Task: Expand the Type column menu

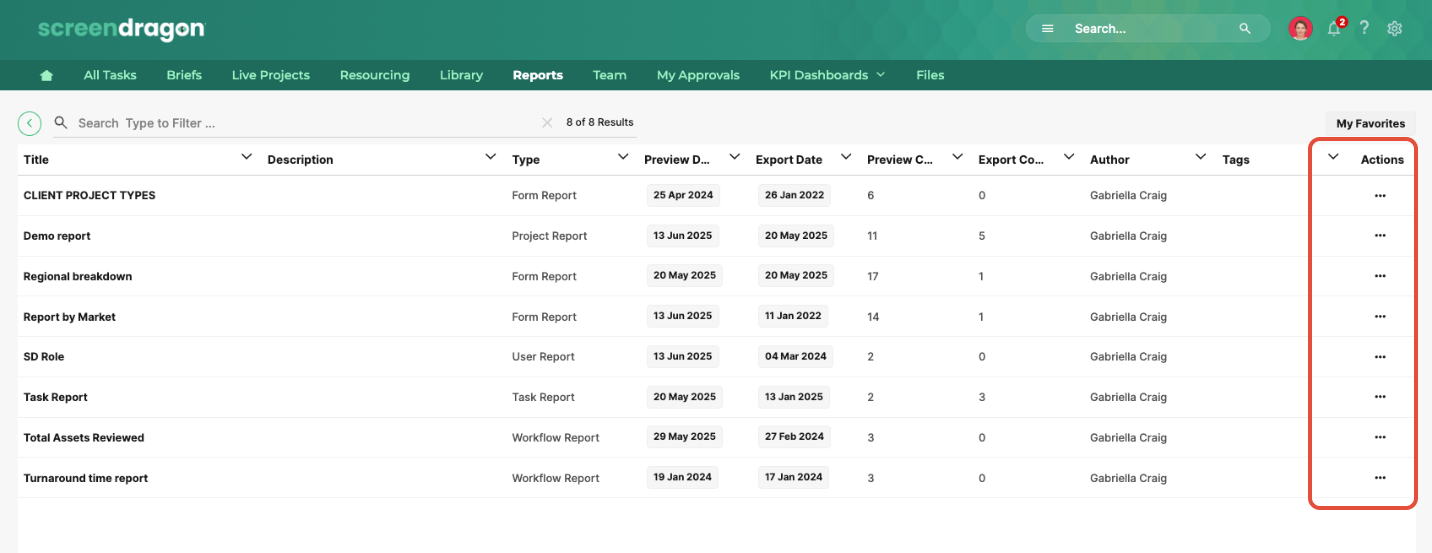Action: pyautogui.click(x=623, y=157)
